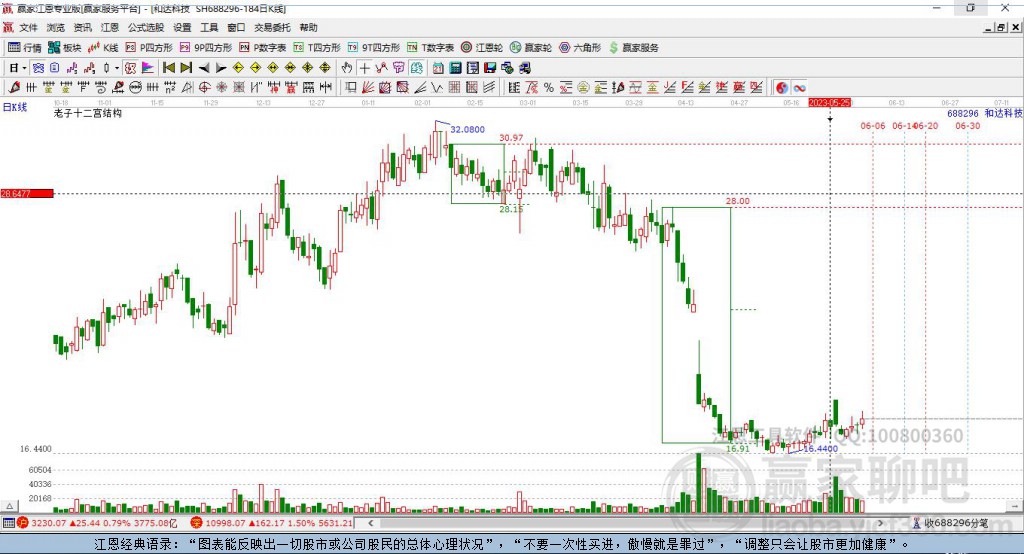Open the 工具 menu
1024x554 pixels.
pyautogui.click(x=209, y=27)
